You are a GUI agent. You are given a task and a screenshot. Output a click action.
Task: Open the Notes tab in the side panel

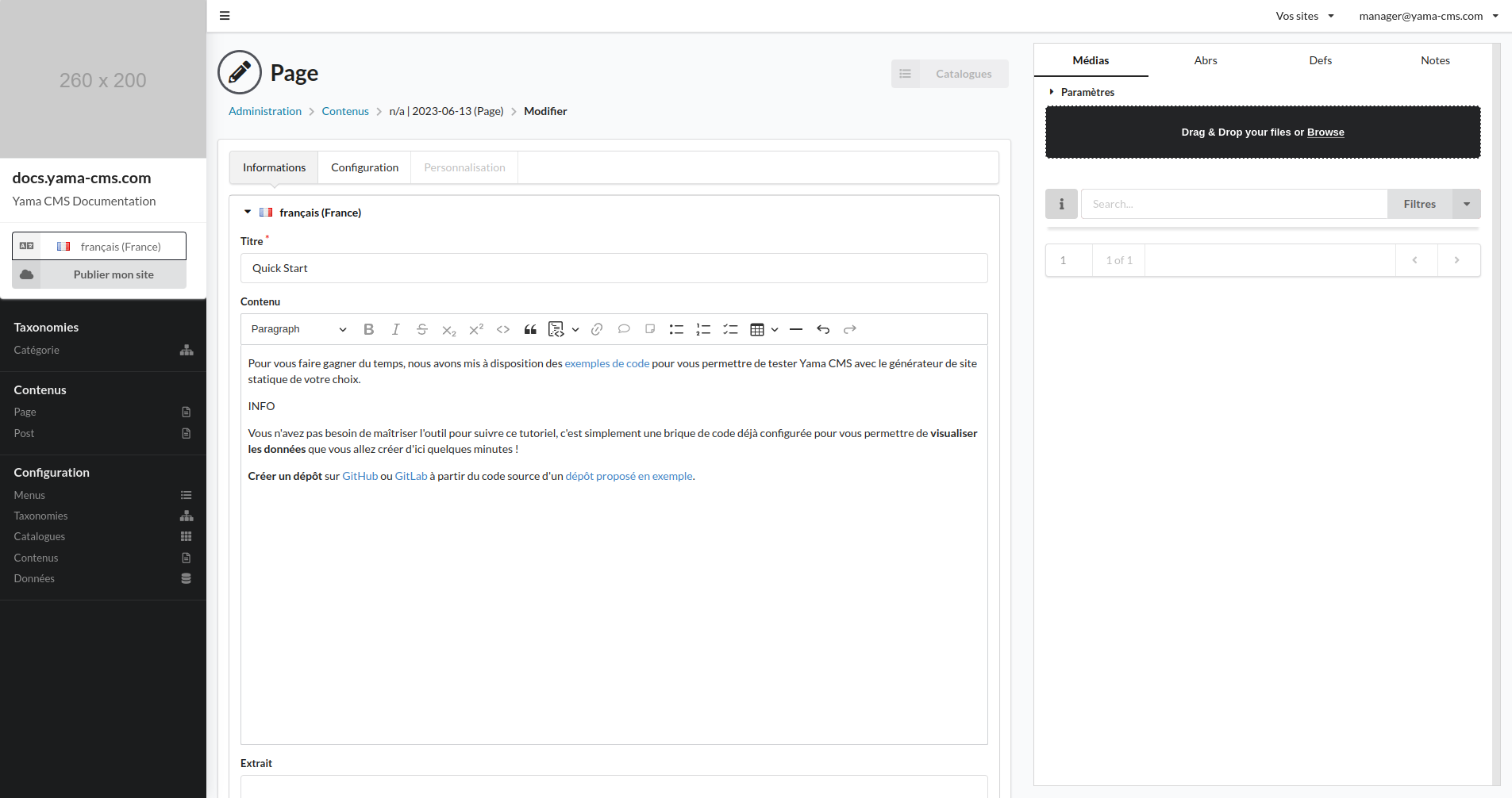click(x=1434, y=60)
